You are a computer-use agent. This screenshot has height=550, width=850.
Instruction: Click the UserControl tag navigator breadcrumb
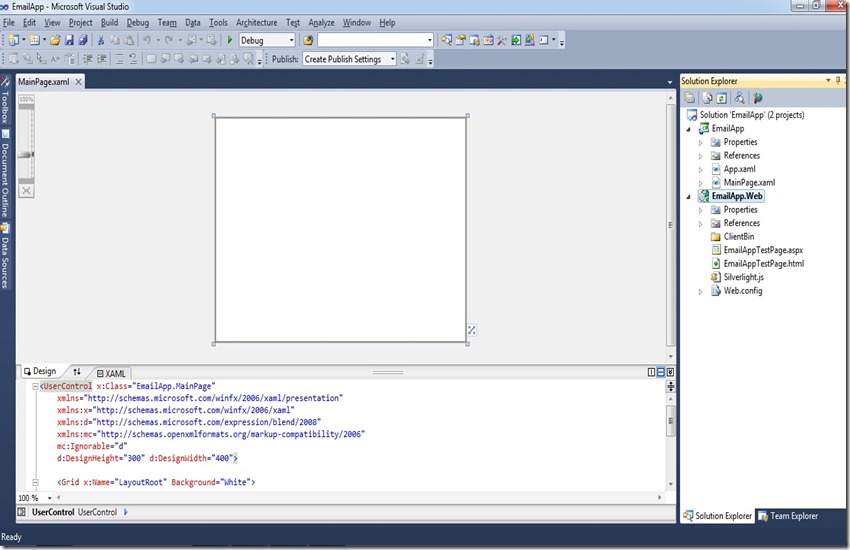[74, 512]
